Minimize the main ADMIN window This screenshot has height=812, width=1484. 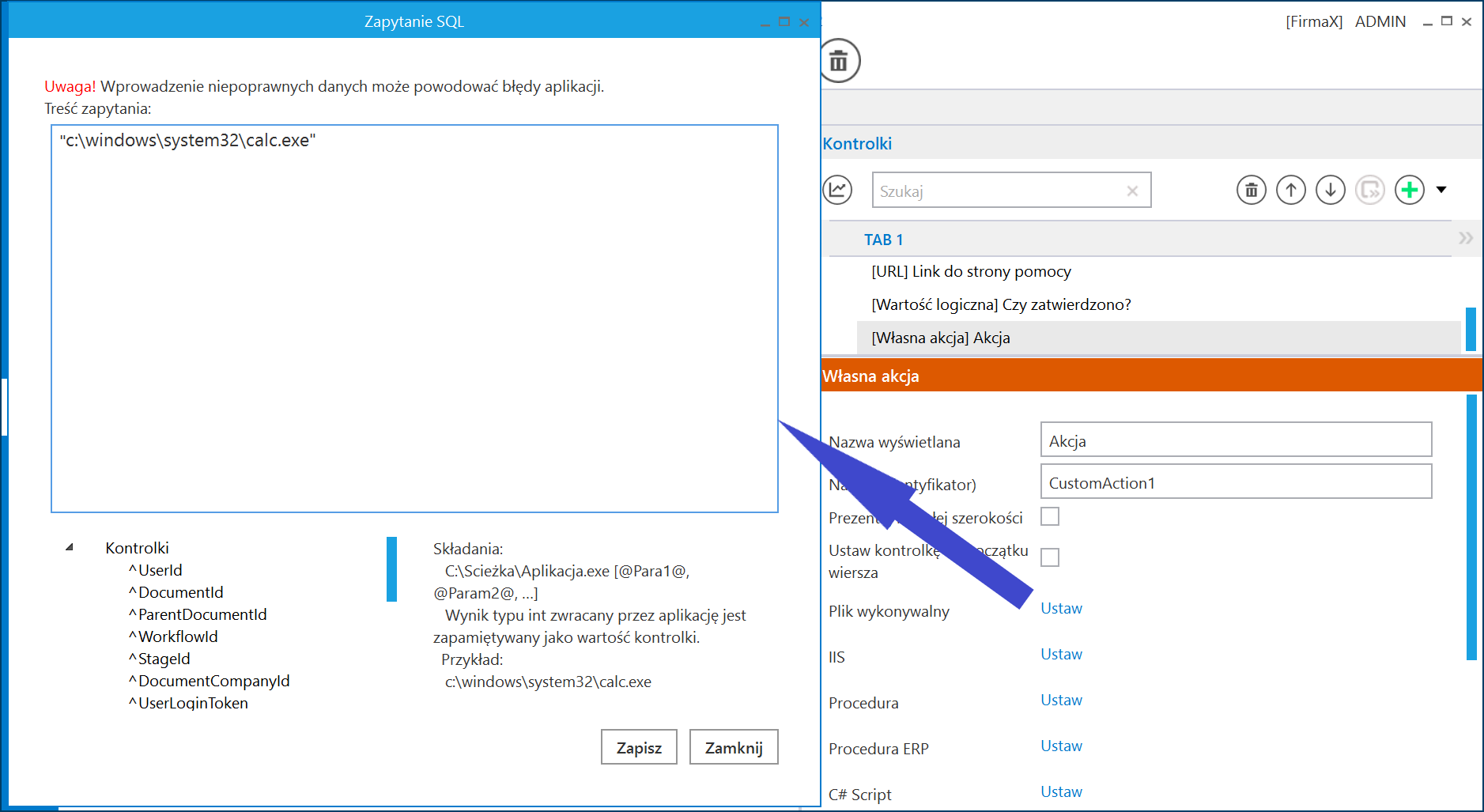pyautogui.click(x=1427, y=24)
